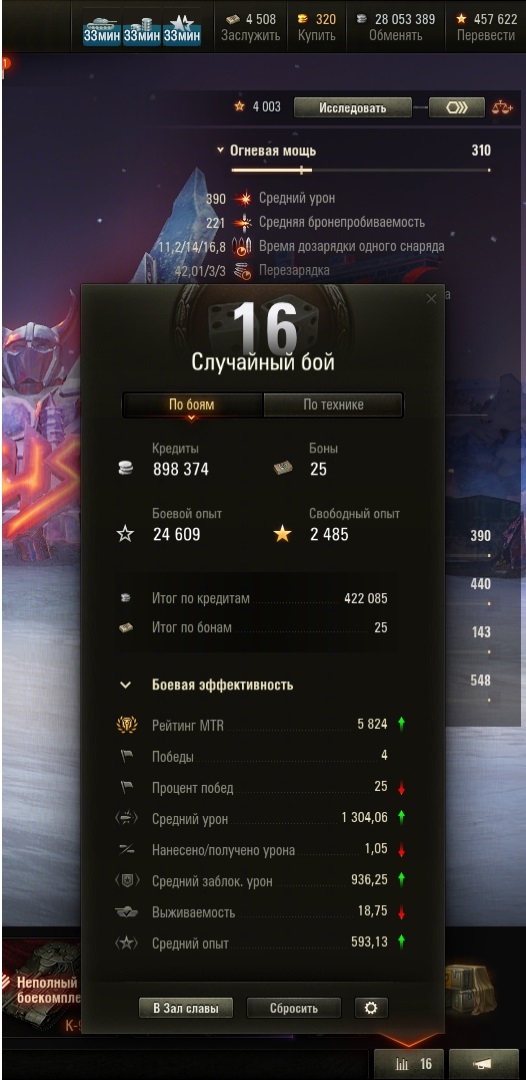Viewport: 526px width, 1080px height.
Task: Click the double-arrow research tree button
Action: [456, 107]
